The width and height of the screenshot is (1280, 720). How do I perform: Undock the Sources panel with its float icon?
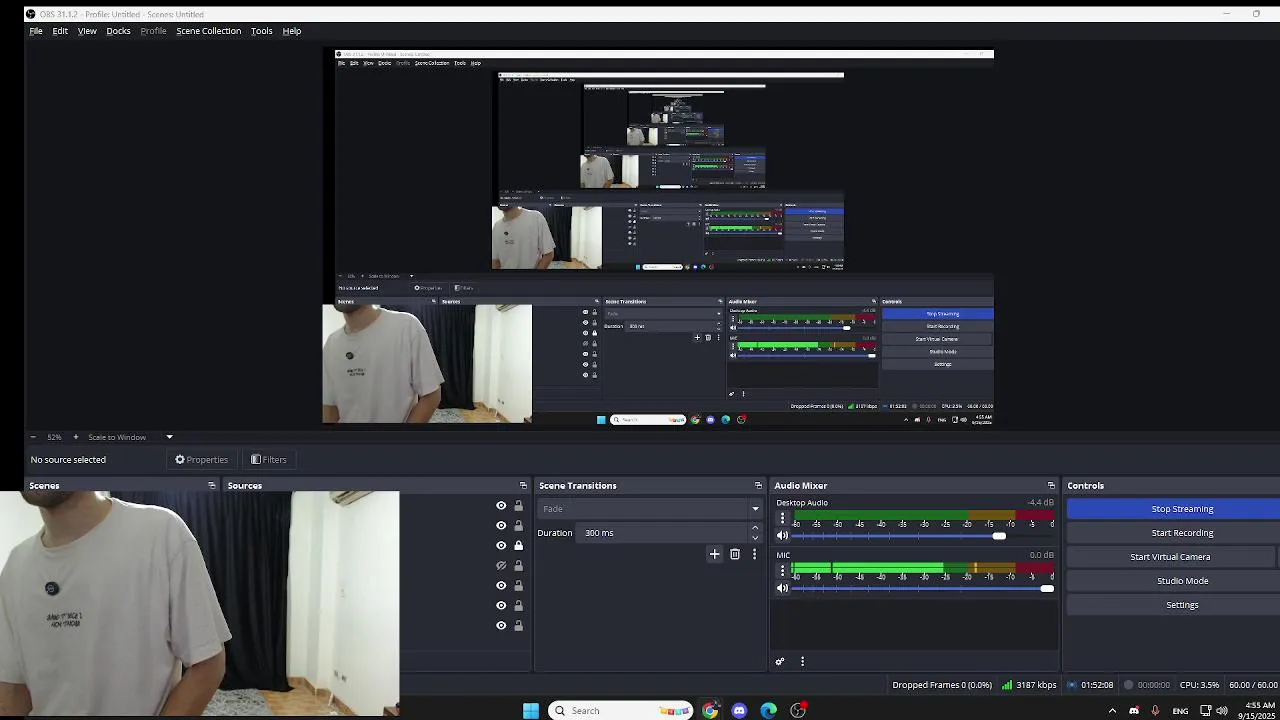point(522,485)
